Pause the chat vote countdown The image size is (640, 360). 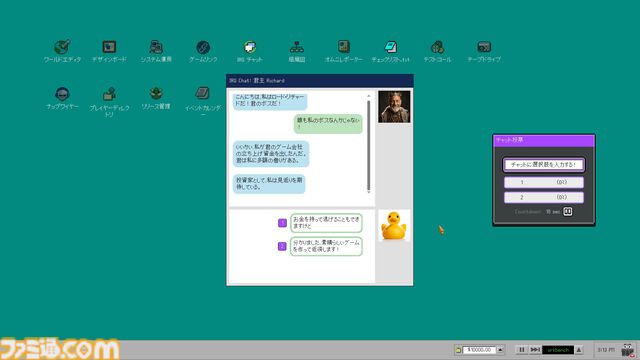click(567, 211)
